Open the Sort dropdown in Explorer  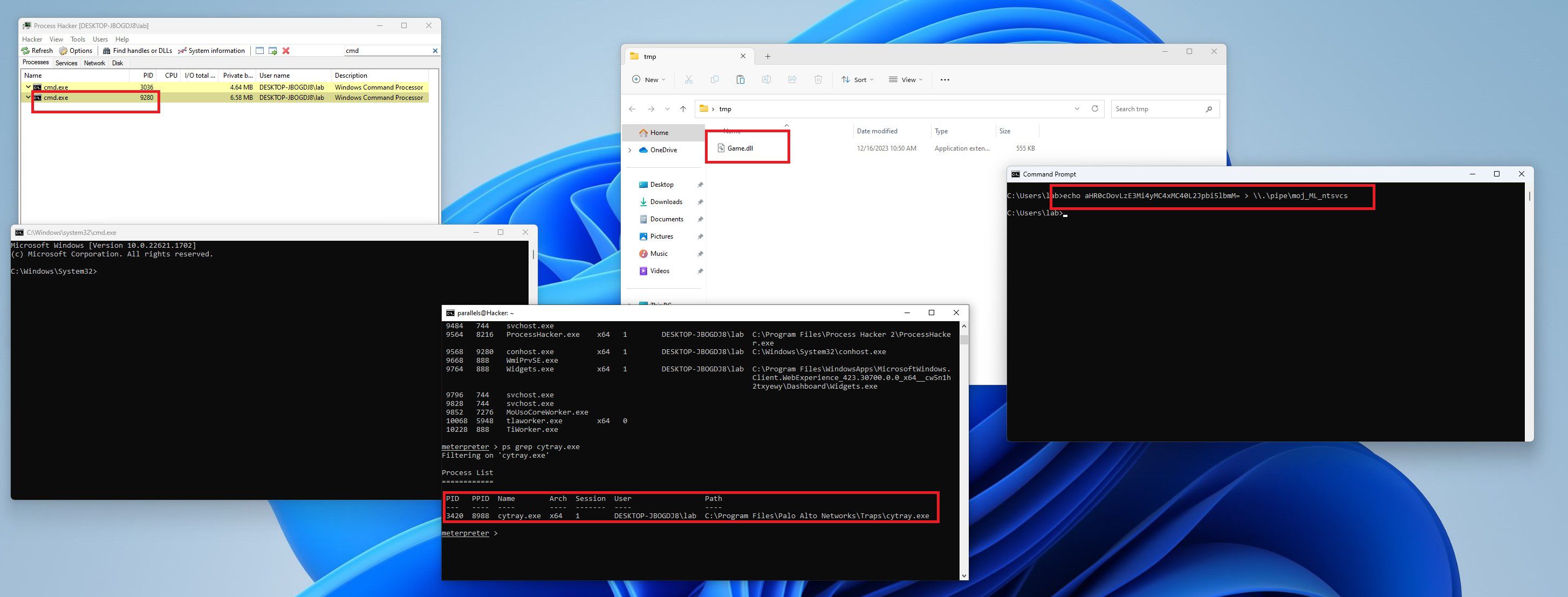857,80
